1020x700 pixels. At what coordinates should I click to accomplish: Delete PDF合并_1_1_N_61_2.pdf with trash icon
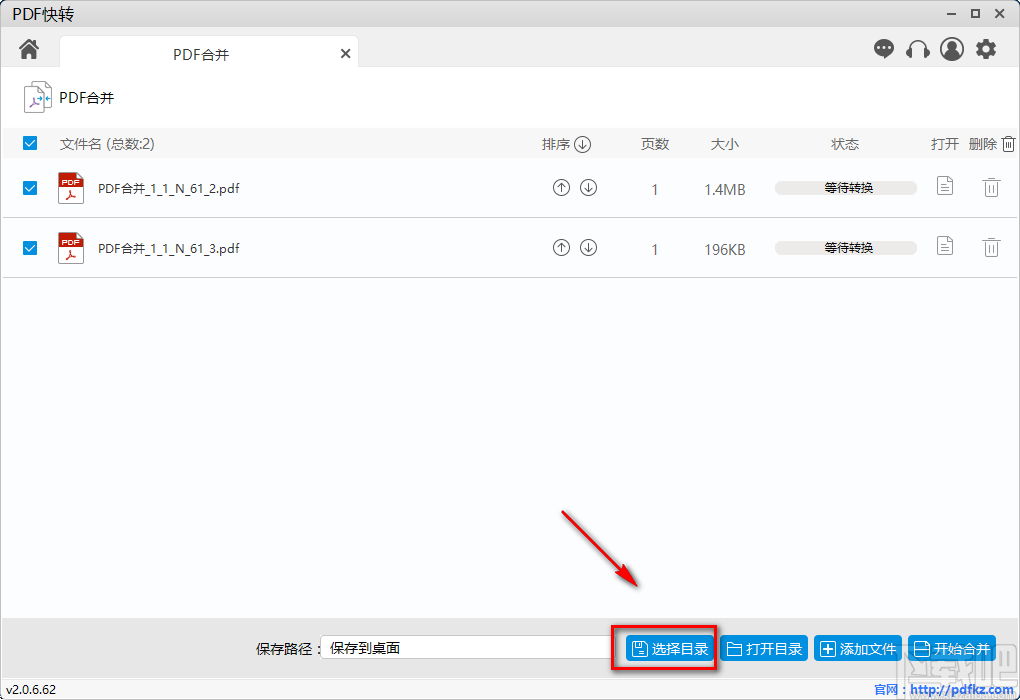click(991, 187)
